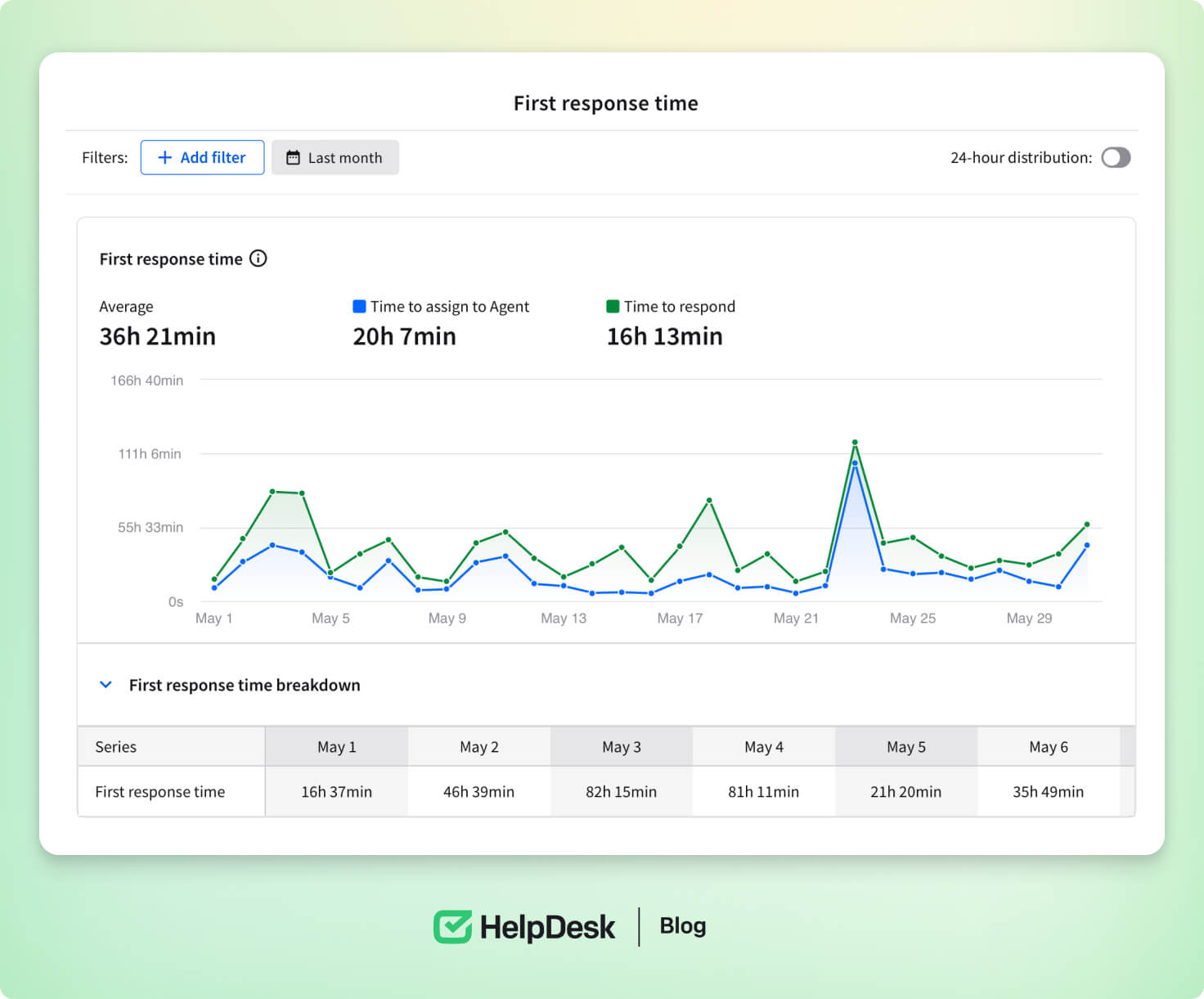Open the Blog link next to HelpDesk

click(x=682, y=925)
